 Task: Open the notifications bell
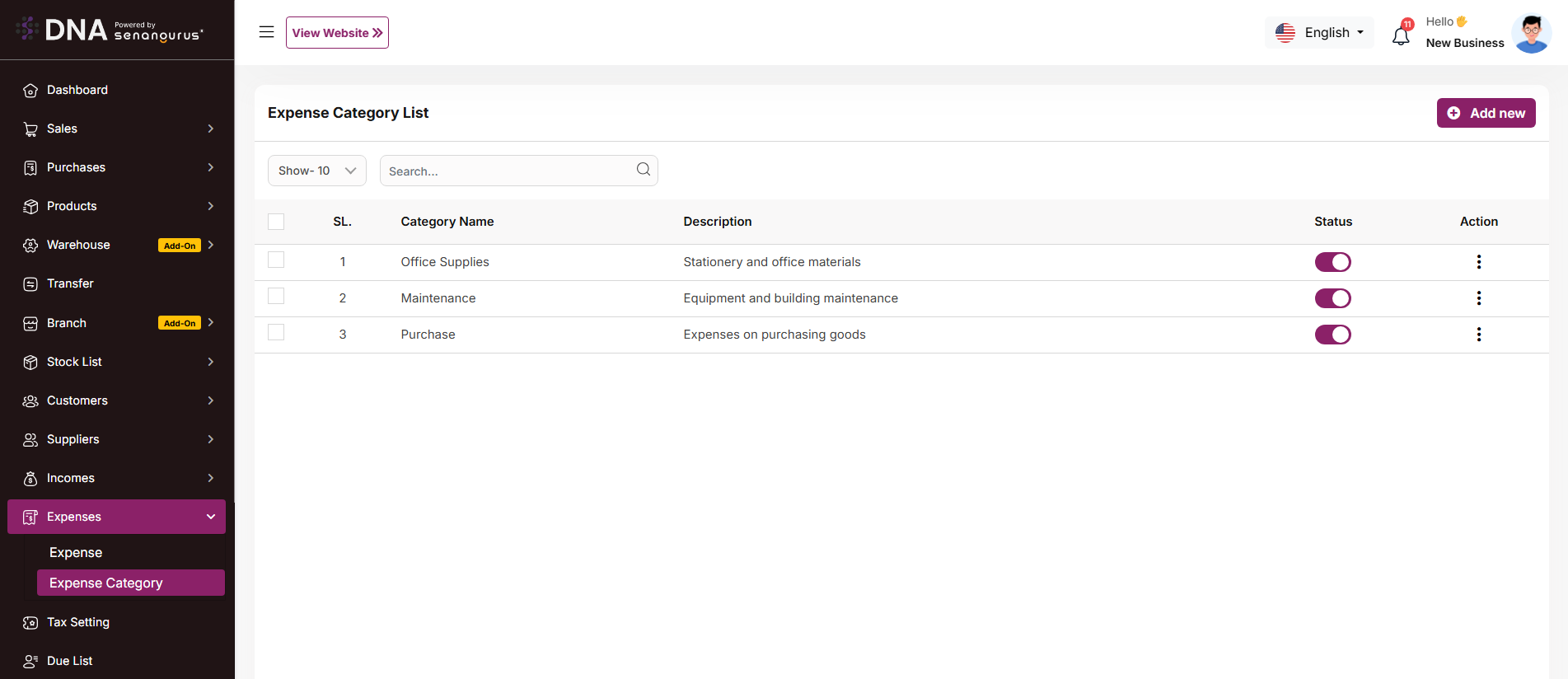(x=1401, y=35)
